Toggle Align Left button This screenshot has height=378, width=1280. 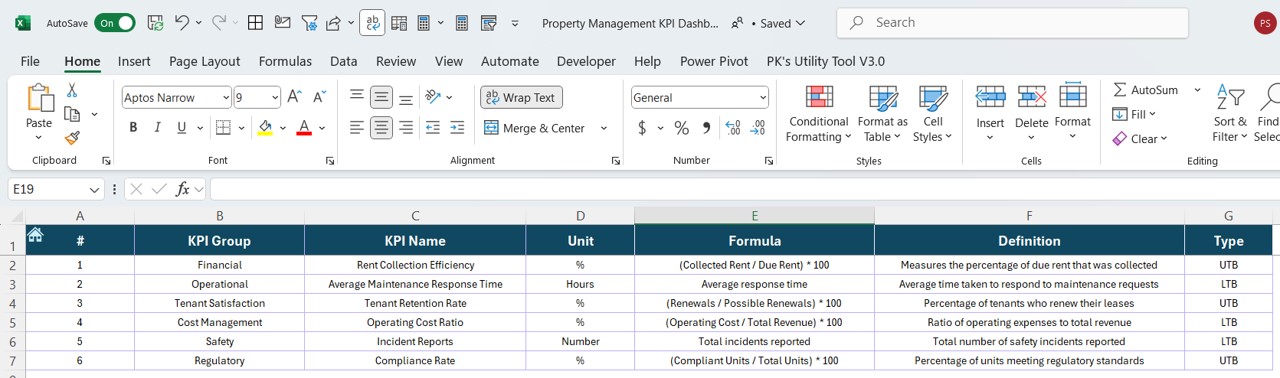357,128
